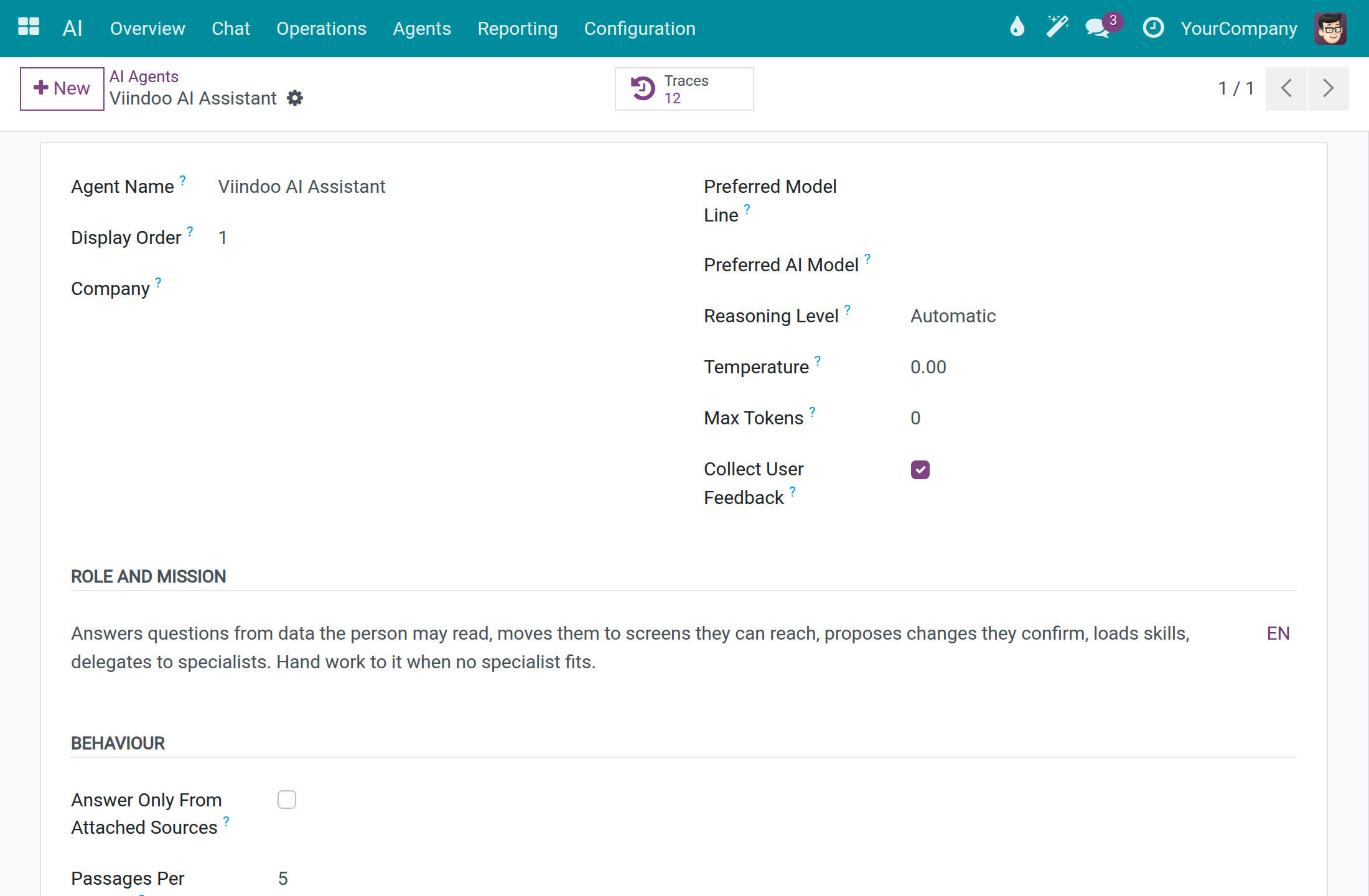Open the Overview menu

click(x=147, y=29)
